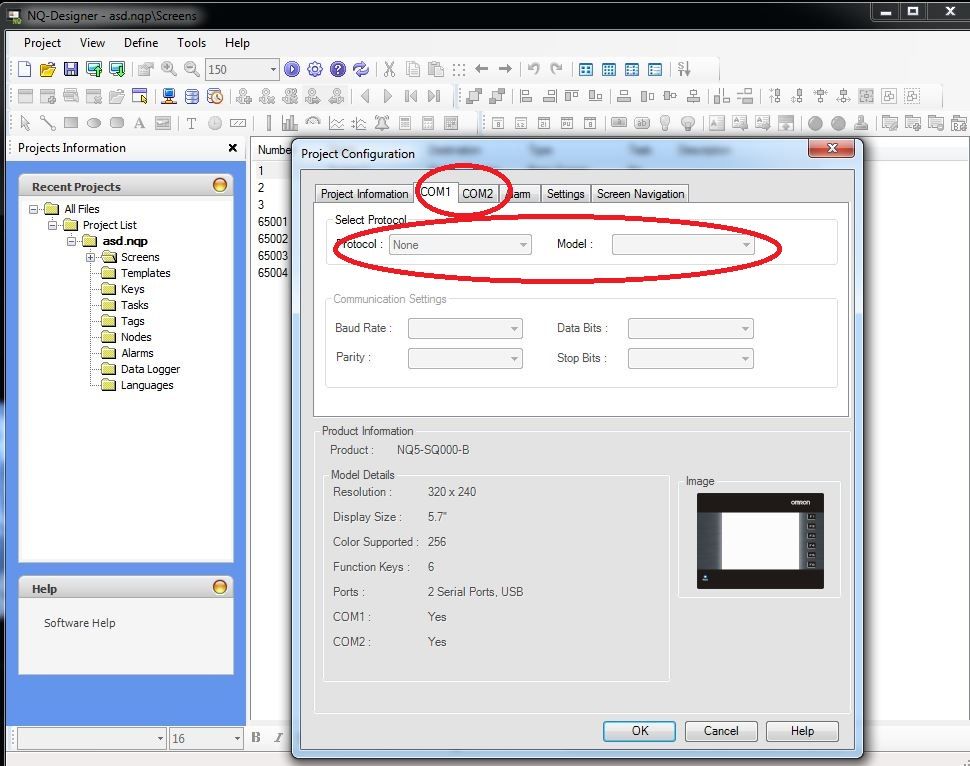
Task: Select the trend line chart tool icon
Action: click(336, 123)
